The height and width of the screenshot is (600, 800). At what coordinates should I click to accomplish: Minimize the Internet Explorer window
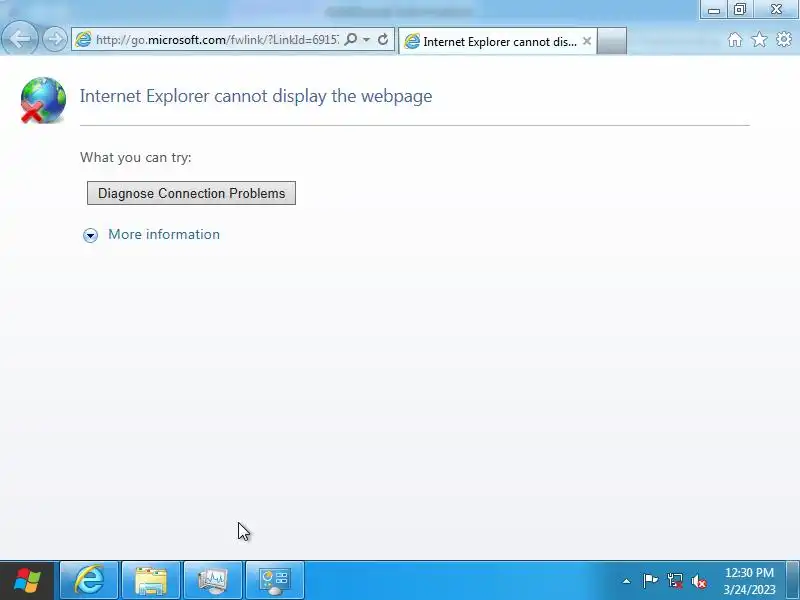pos(714,10)
